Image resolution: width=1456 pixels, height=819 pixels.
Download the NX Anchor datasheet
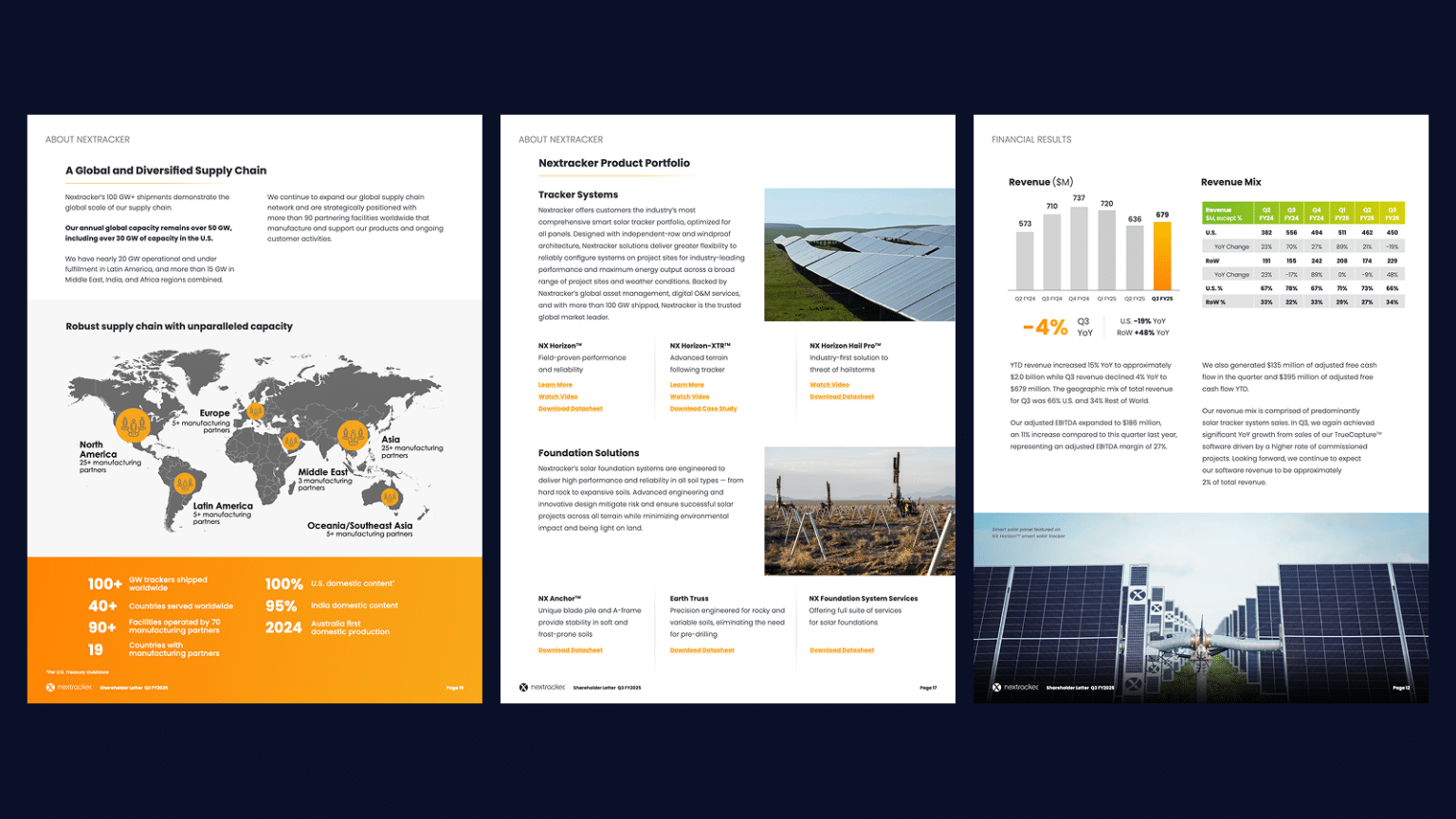pos(571,650)
